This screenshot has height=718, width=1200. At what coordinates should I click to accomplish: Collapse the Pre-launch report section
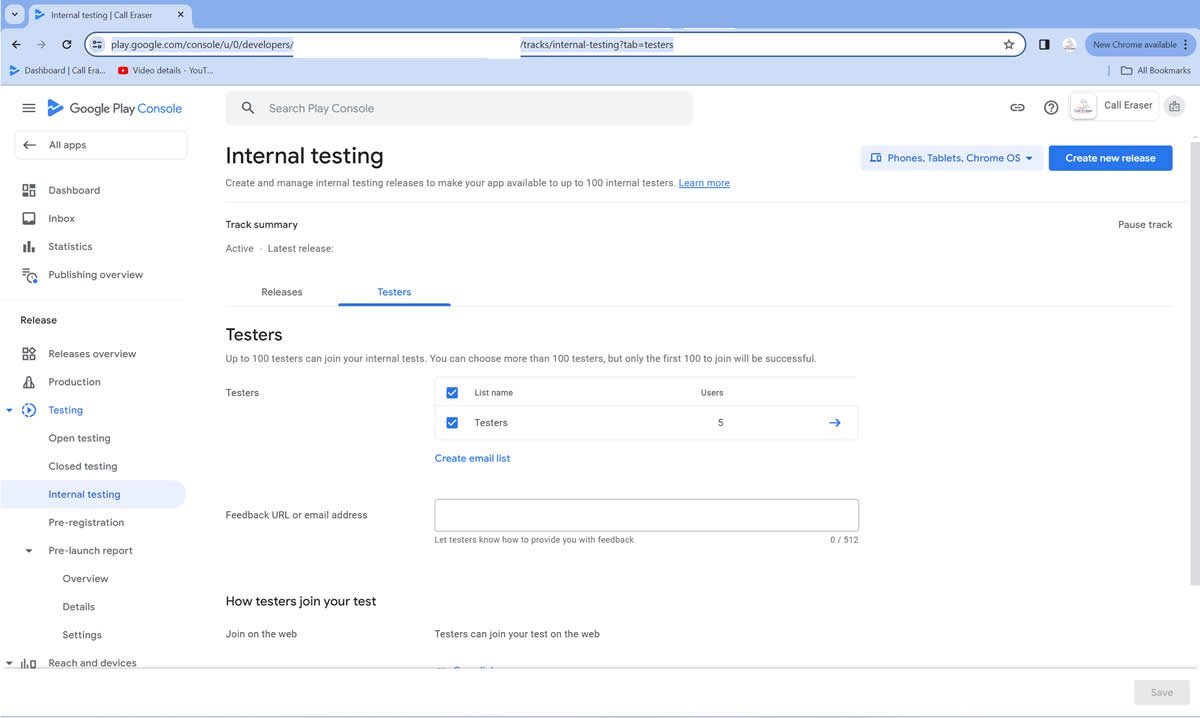point(29,551)
